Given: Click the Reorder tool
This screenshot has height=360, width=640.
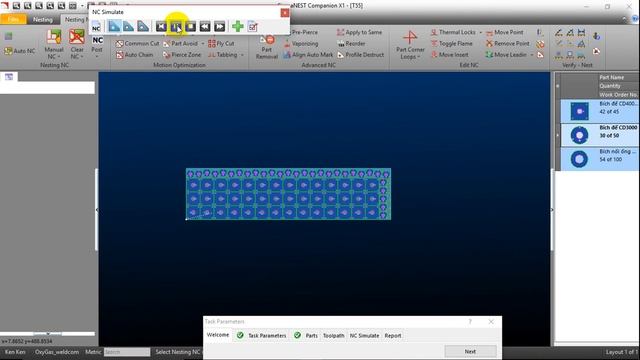Looking at the screenshot, I should pos(351,43).
